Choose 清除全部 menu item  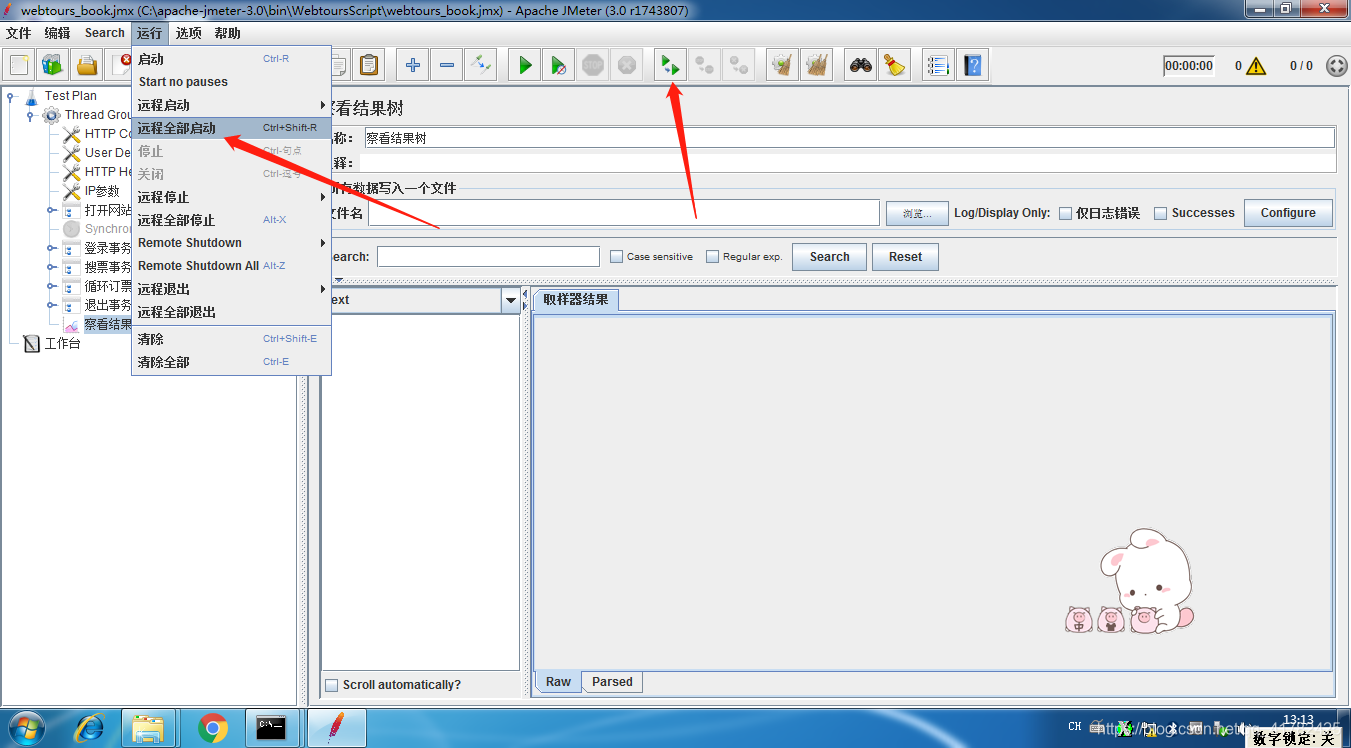(x=231, y=362)
